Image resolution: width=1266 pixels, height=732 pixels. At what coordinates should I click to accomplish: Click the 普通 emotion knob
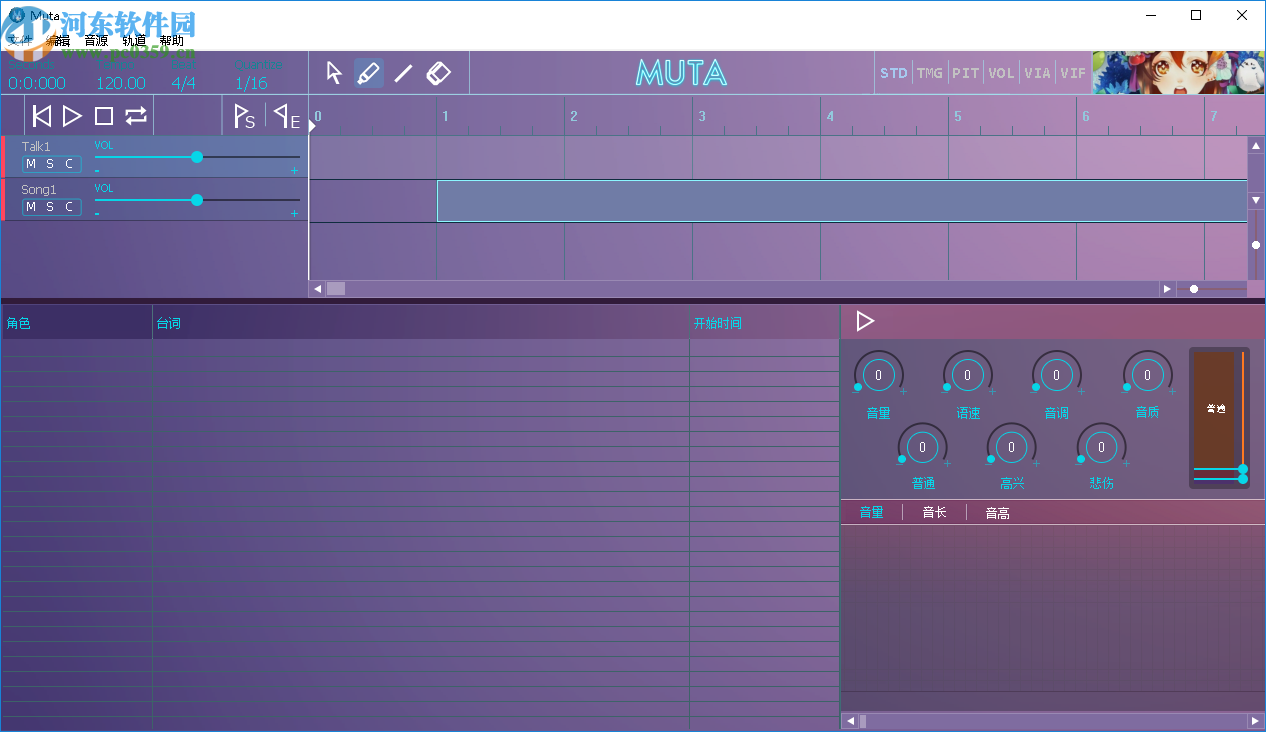point(922,446)
